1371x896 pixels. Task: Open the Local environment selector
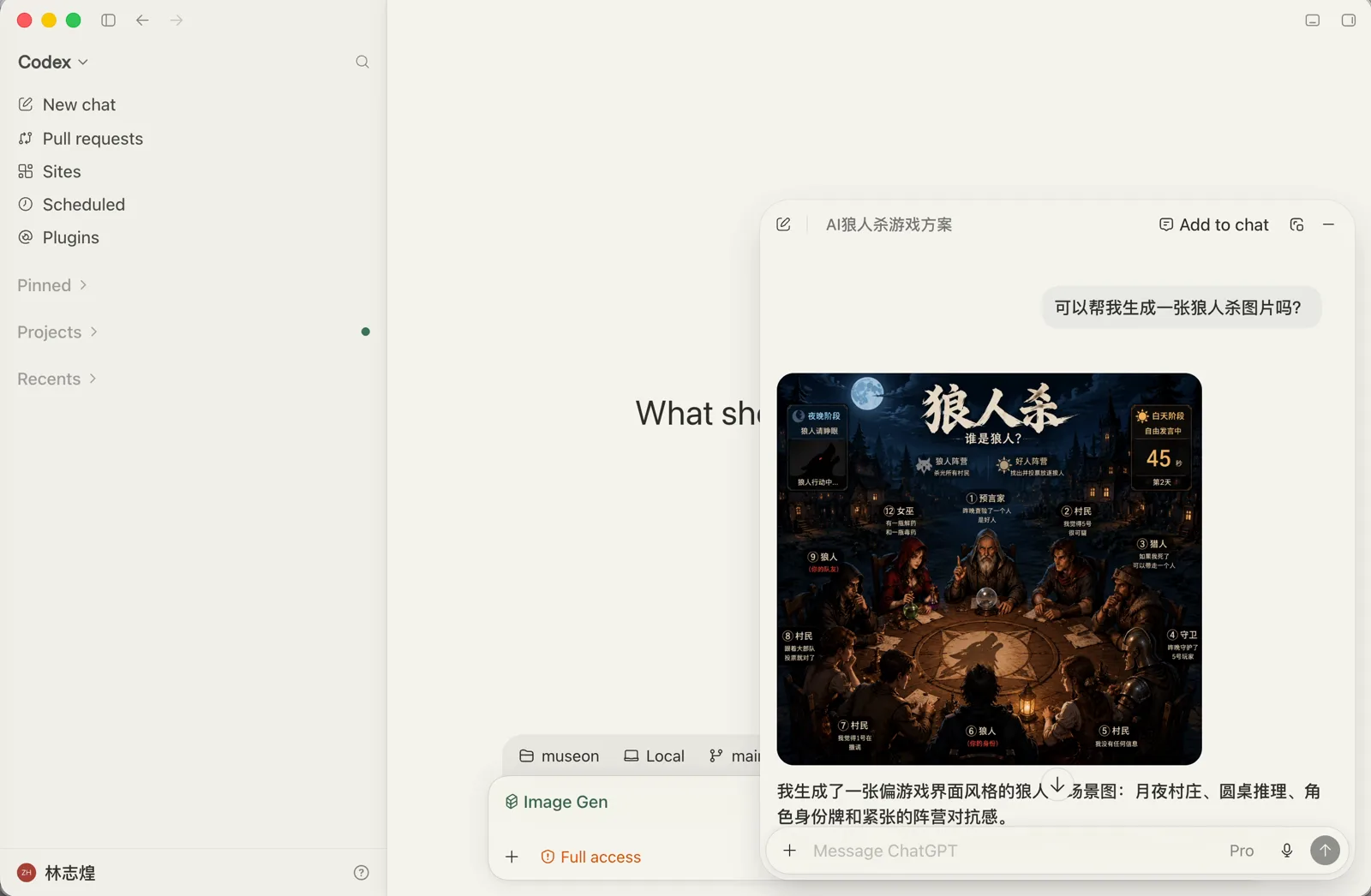pyautogui.click(x=655, y=756)
